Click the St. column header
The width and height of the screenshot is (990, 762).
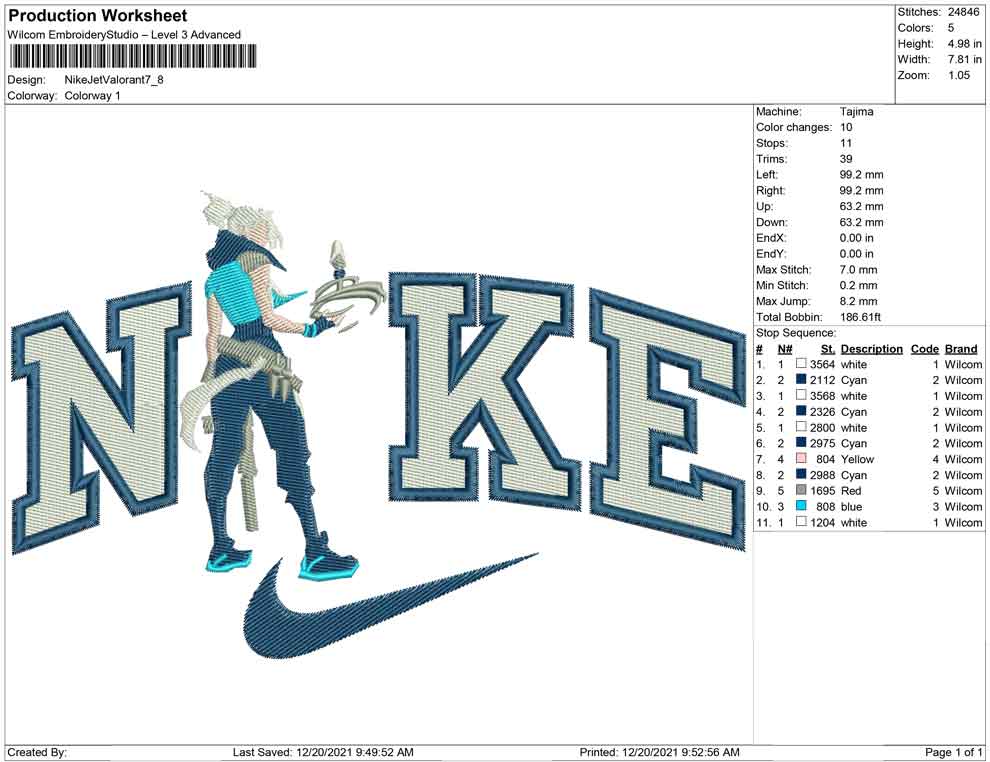(828, 349)
